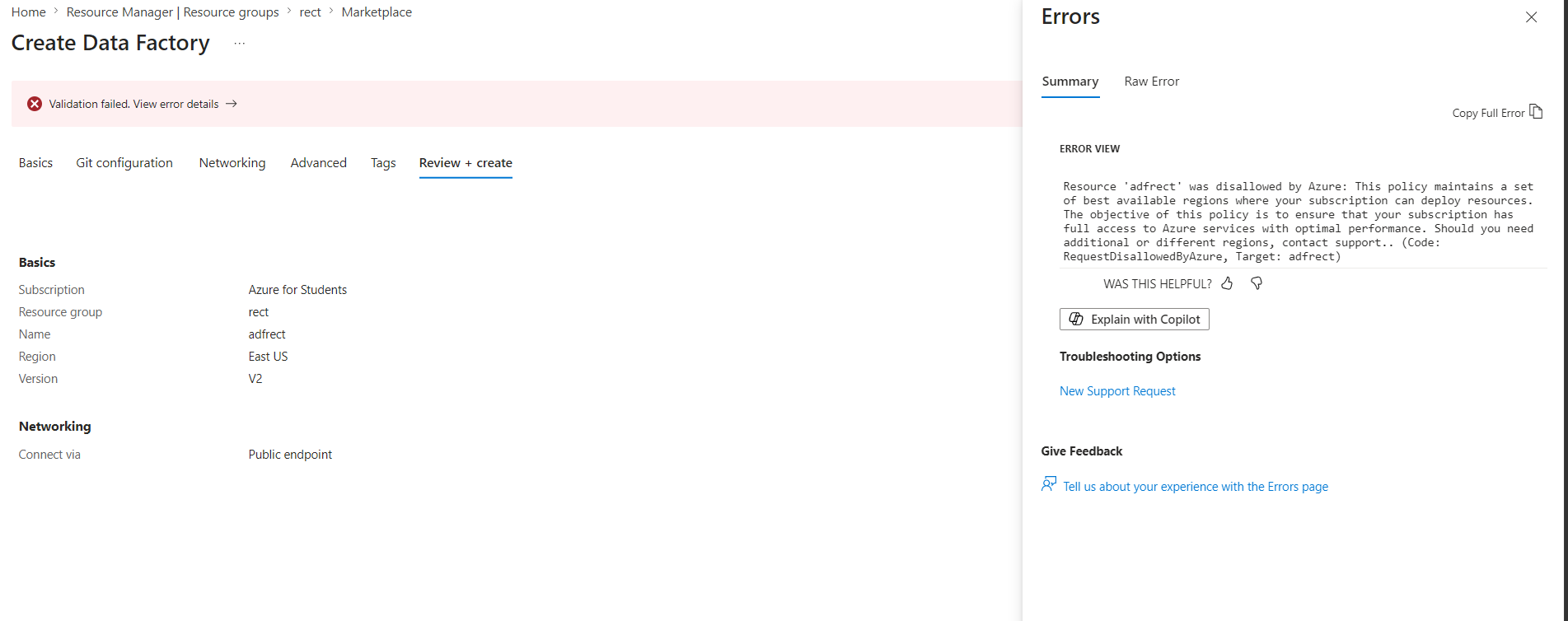
Task: Click the thumbs down not helpful icon
Action: click(1257, 283)
